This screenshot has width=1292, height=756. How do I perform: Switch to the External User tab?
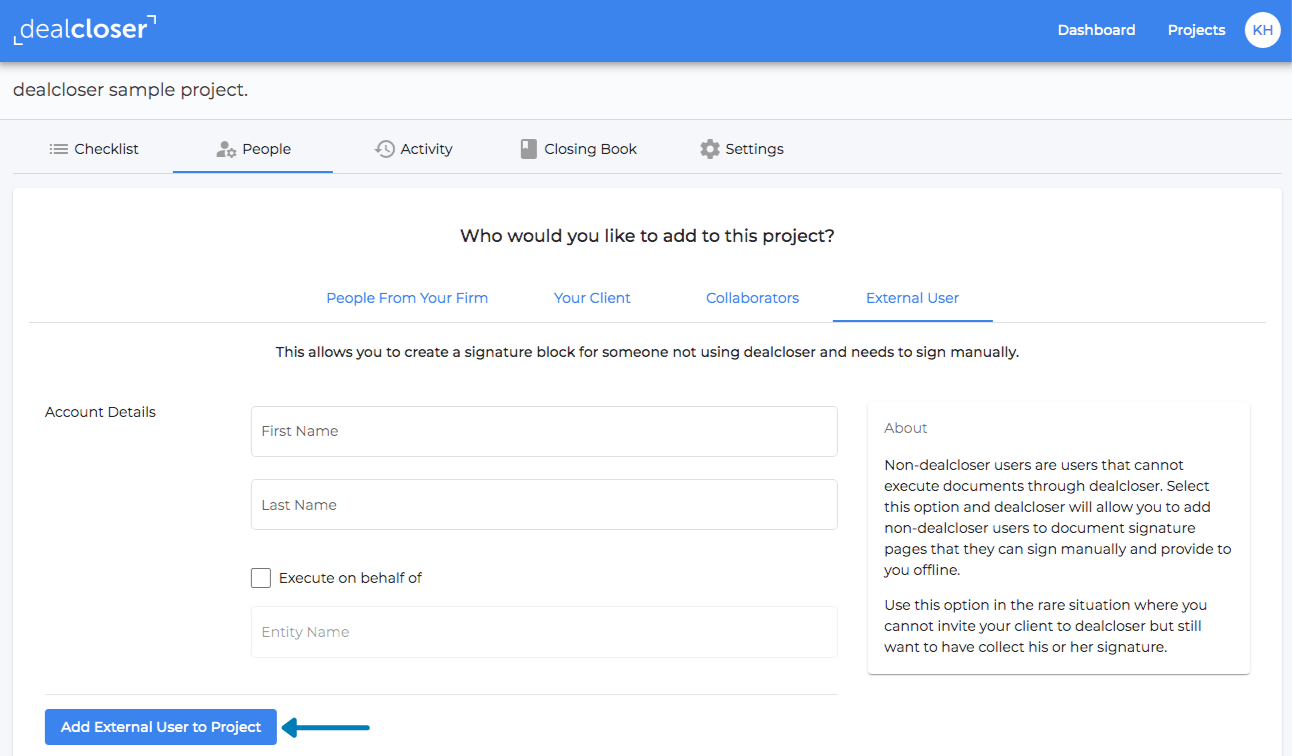[x=911, y=297]
